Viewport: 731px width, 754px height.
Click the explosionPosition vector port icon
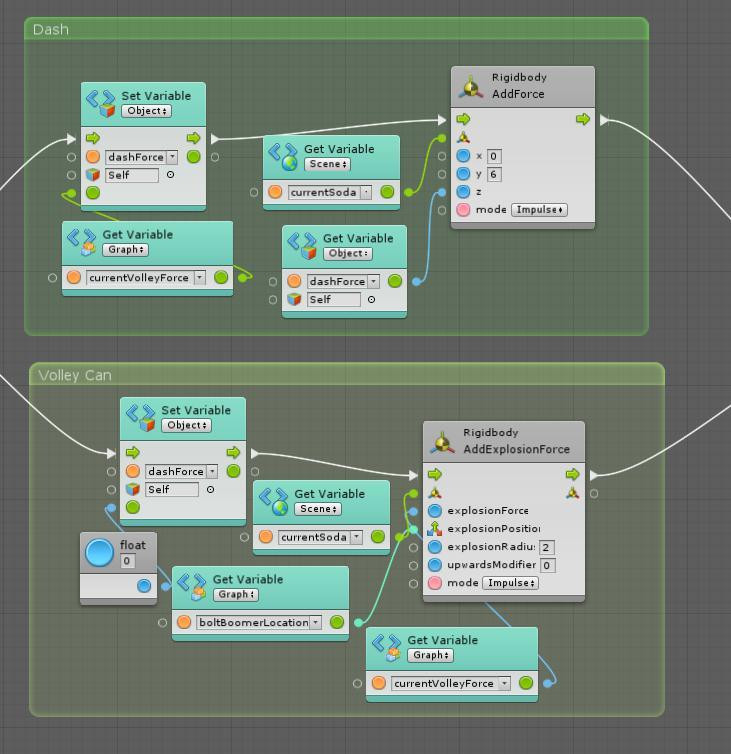[435, 528]
